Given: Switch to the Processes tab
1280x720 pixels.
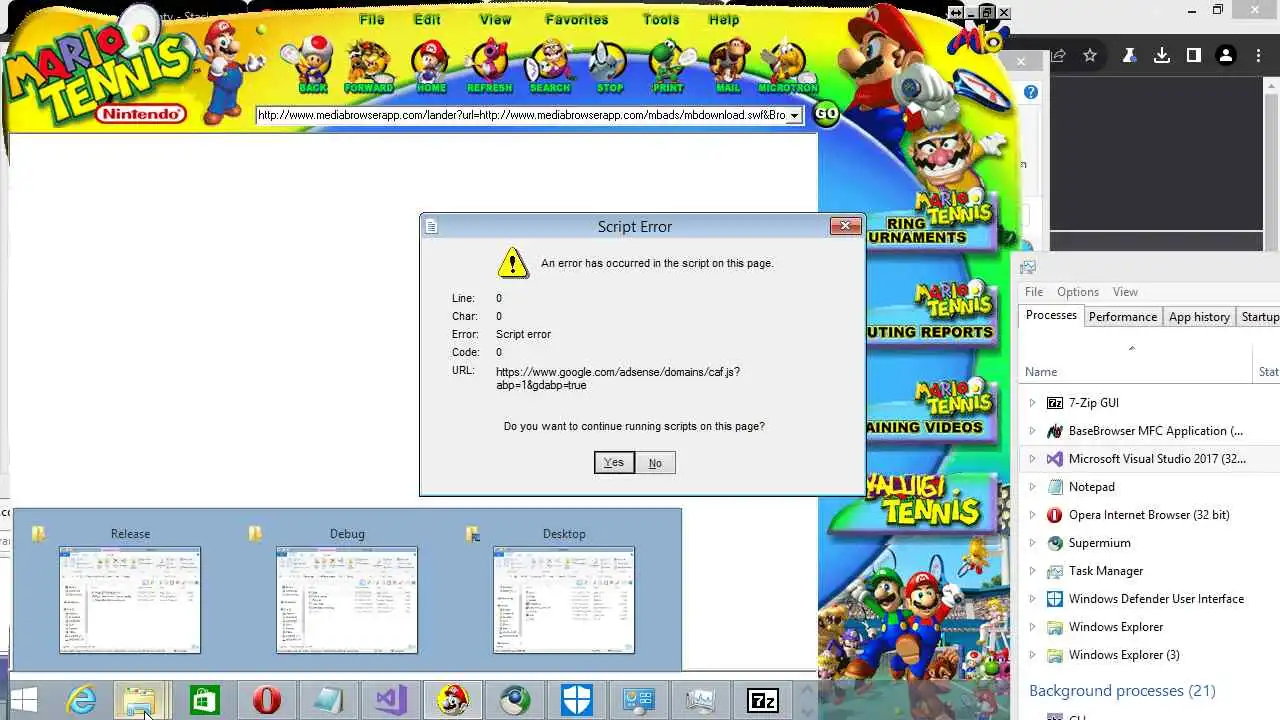Looking at the screenshot, I should pos(1051,315).
